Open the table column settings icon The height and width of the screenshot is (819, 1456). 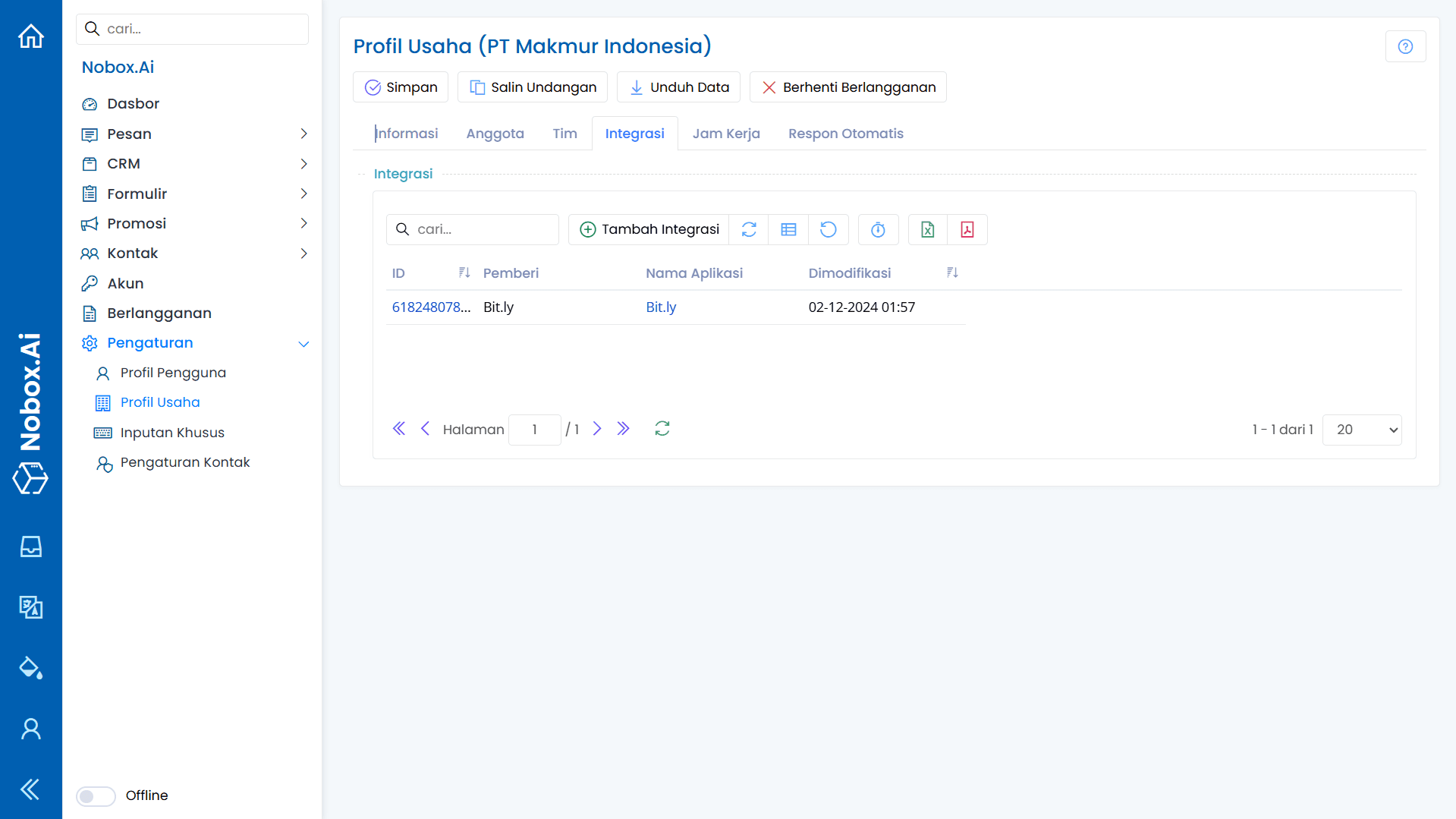point(788,229)
